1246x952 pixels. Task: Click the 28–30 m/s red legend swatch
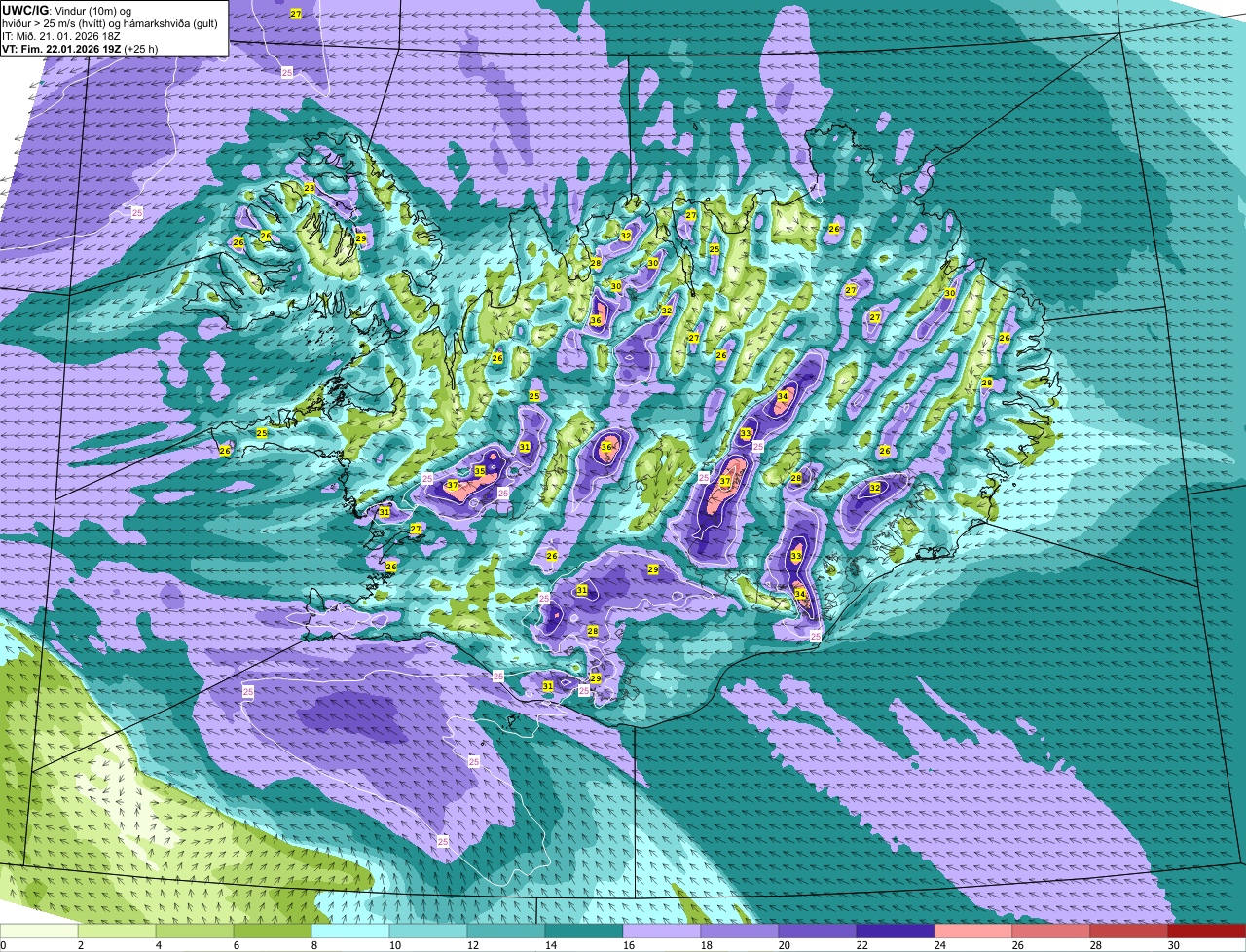coord(1129,931)
